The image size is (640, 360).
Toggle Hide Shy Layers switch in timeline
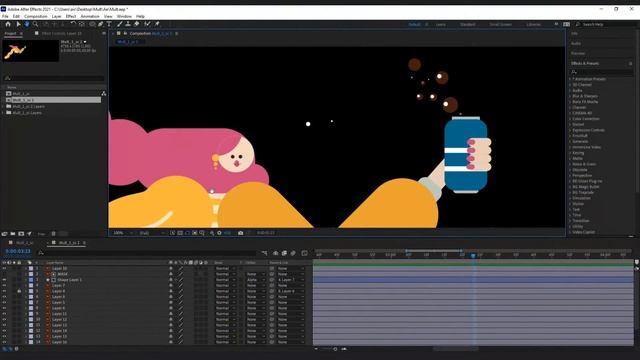click(x=276, y=253)
